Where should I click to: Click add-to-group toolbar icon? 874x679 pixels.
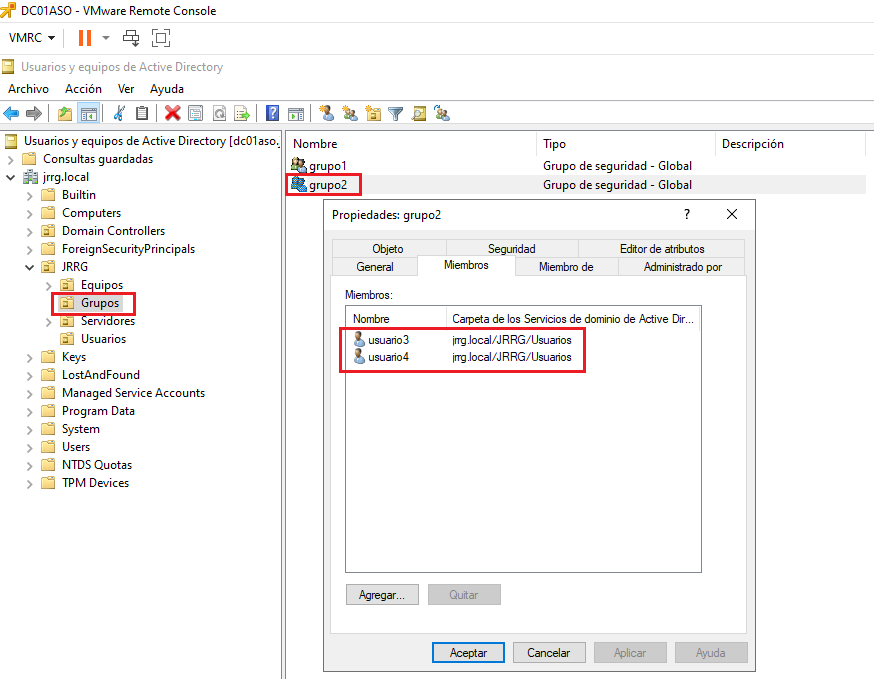click(x=442, y=114)
